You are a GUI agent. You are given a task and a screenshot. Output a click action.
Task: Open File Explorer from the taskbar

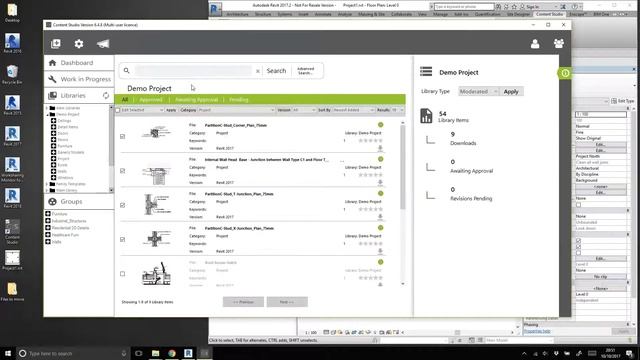[156, 353]
